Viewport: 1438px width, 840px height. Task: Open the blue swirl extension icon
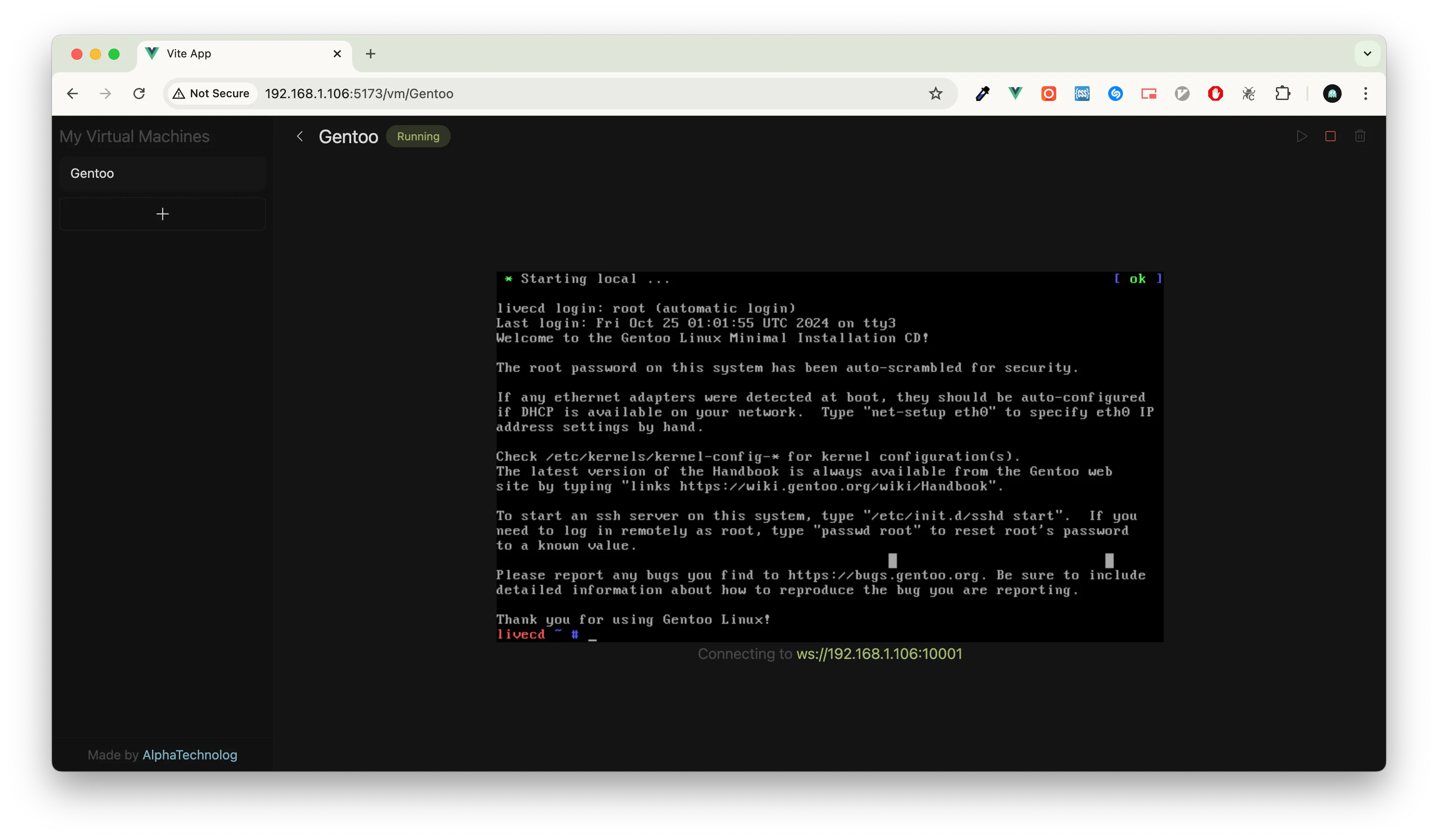click(1116, 94)
